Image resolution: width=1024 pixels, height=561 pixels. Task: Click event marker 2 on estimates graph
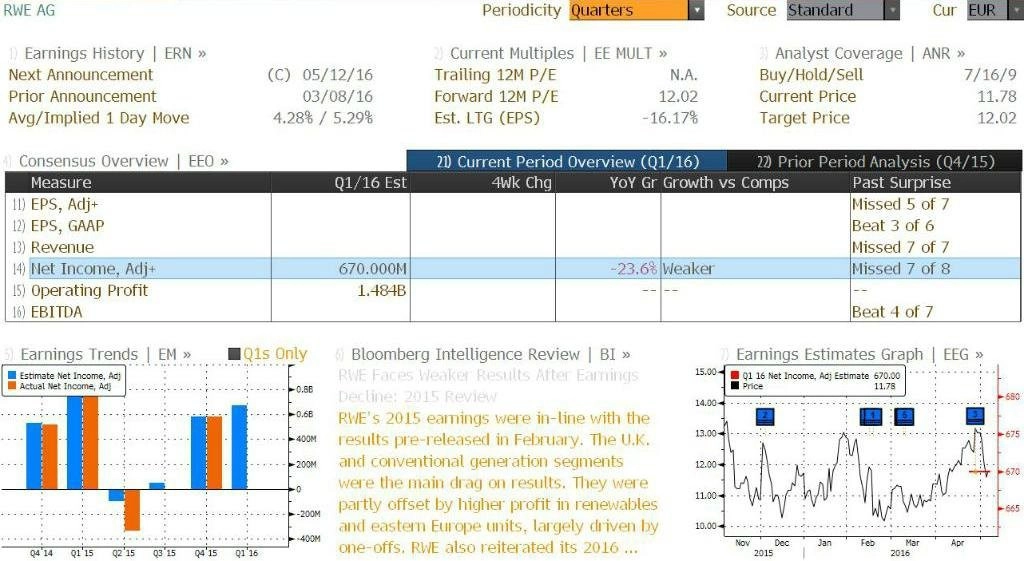click(765, 416)
